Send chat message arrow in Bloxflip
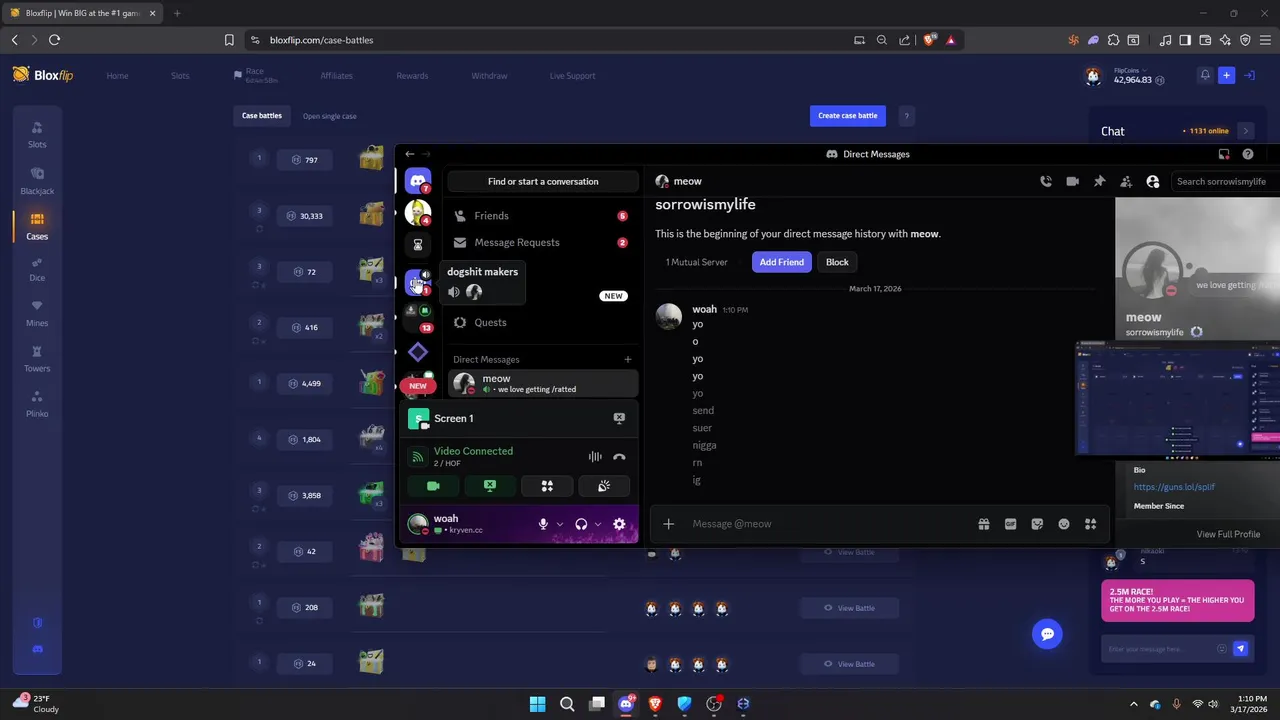1280x720 pixels. (1240, 649)
